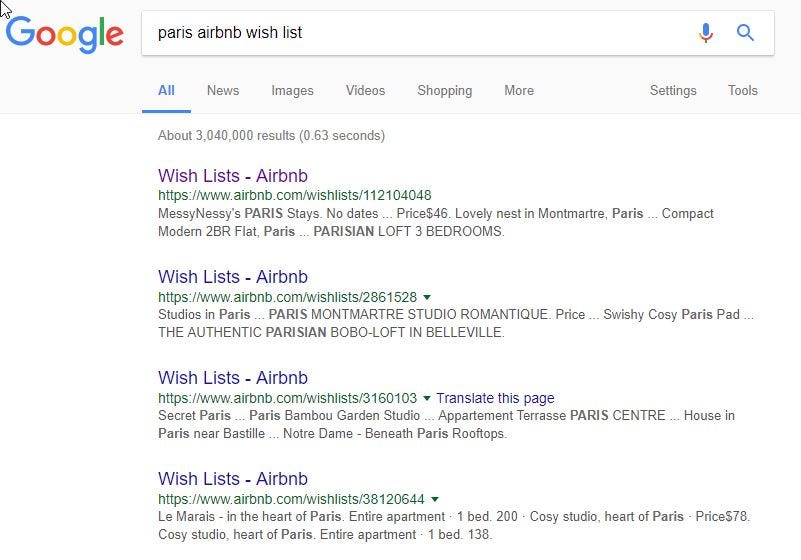Open the Shopping results tab
Screen dimensions: 801x560
click(x=444, y=90)
